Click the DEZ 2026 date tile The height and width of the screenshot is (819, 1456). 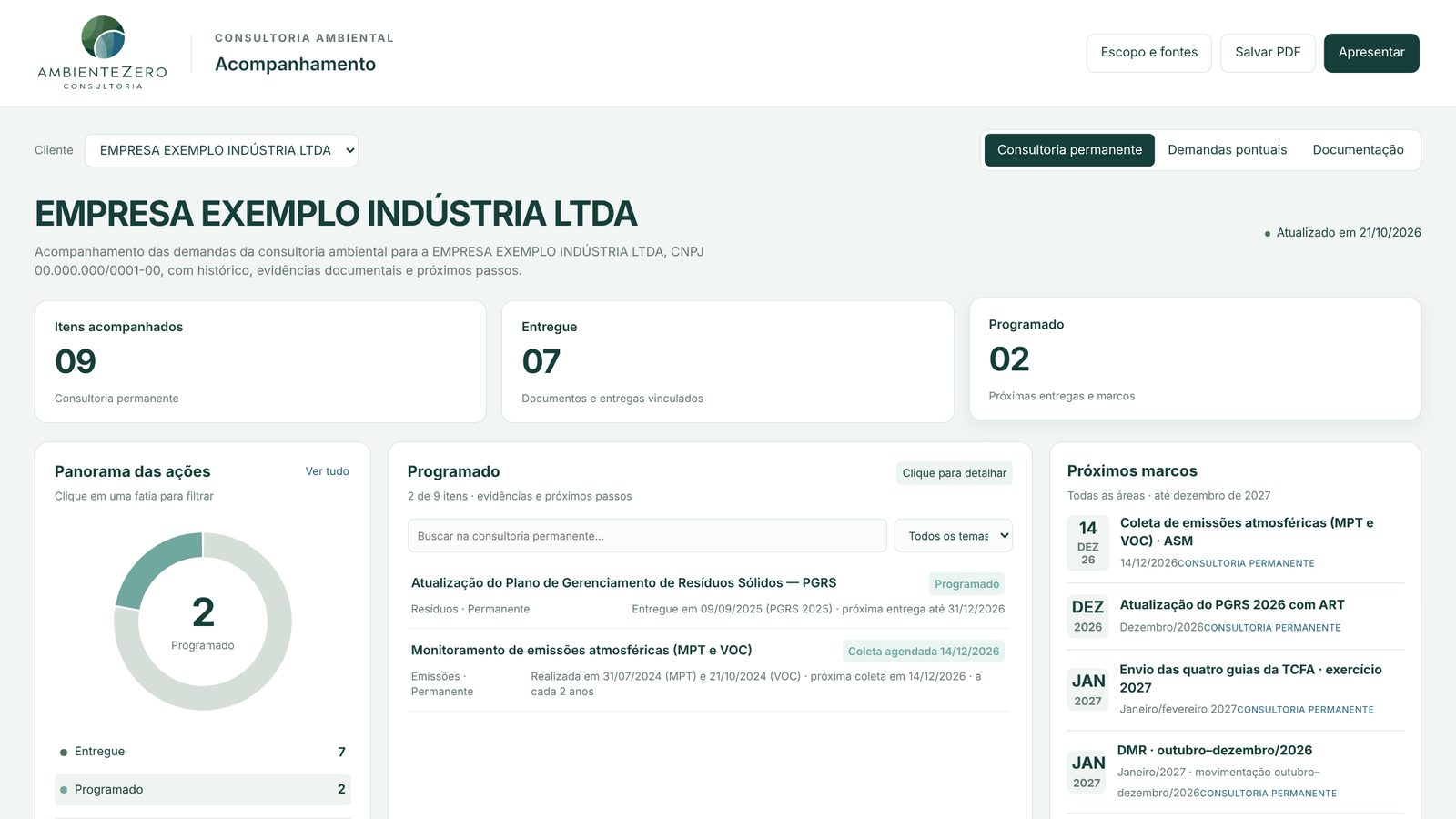point(1087,616)
